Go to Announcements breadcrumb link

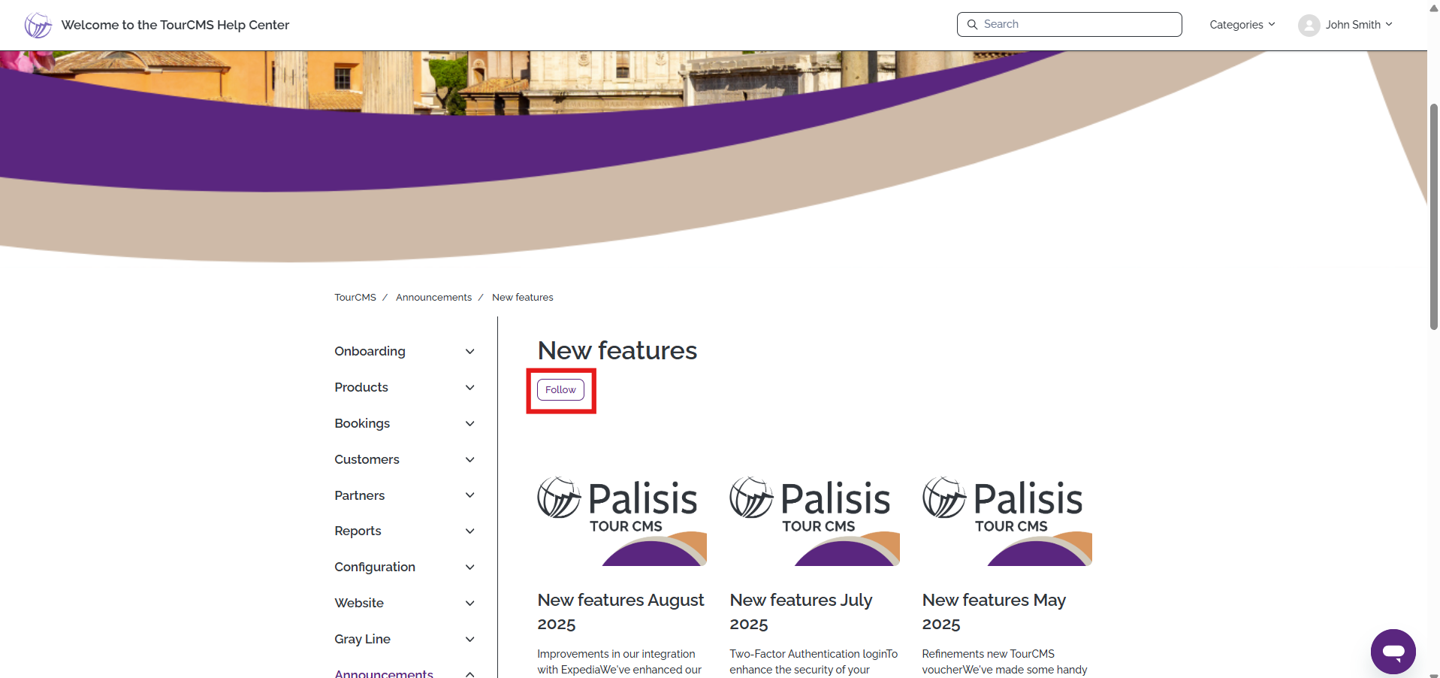point(433,297)
